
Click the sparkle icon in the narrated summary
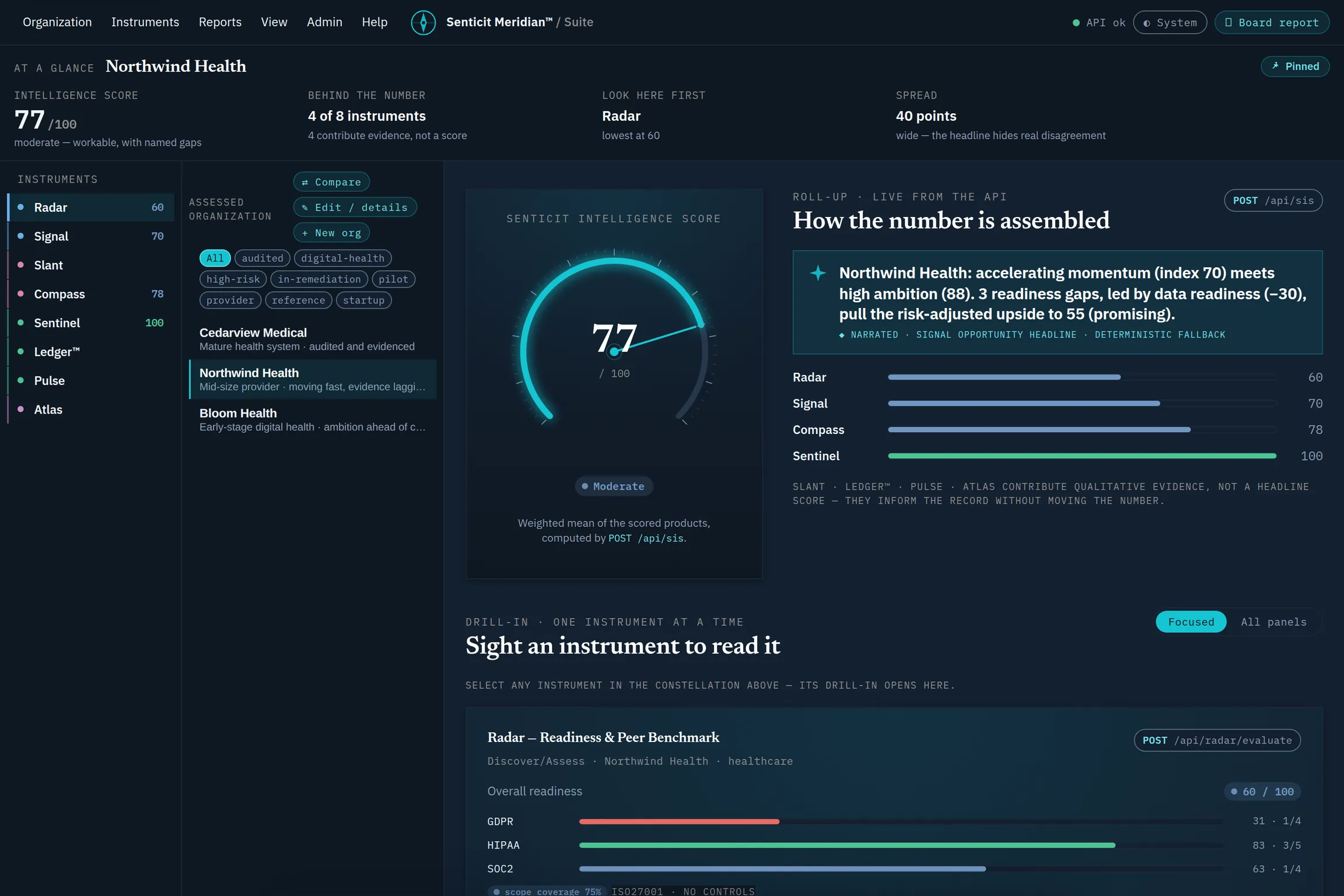click(x=818, y=272)
